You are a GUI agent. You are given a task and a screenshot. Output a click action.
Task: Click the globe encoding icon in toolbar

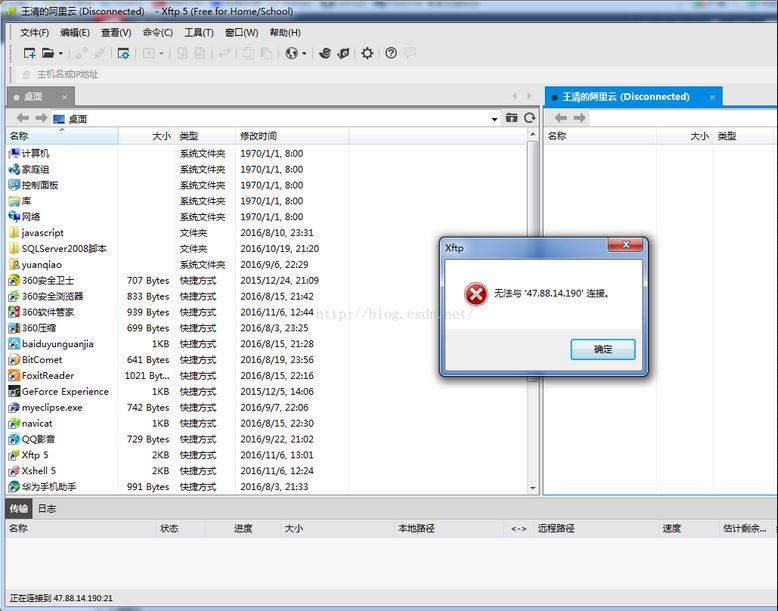click(x=291, y=53)
